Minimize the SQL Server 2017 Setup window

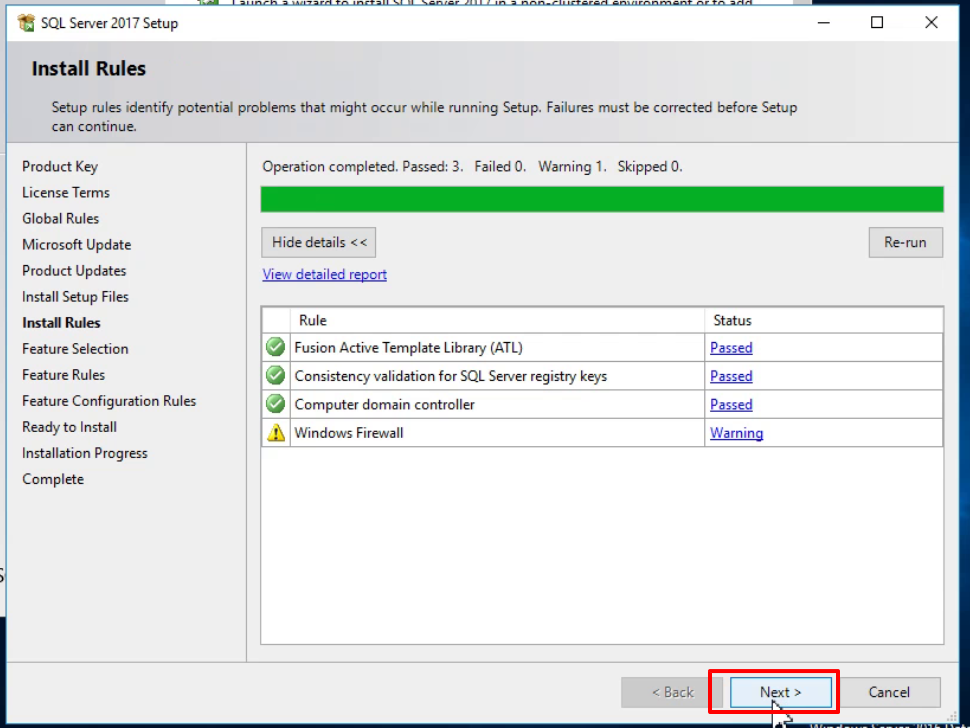823,23
